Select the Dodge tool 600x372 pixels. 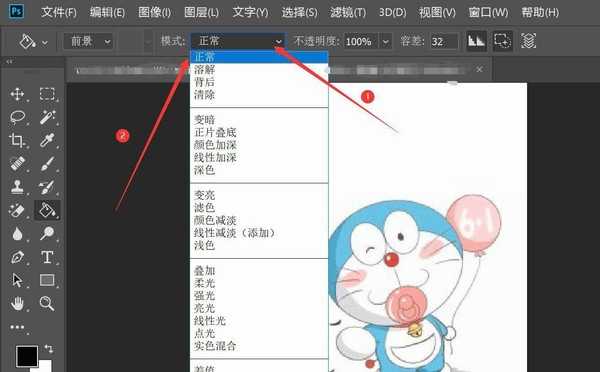47,233
